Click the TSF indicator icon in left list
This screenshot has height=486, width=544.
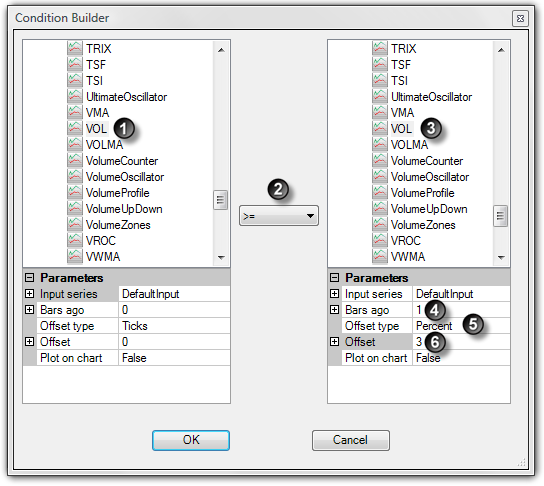[x=75, y=64]
